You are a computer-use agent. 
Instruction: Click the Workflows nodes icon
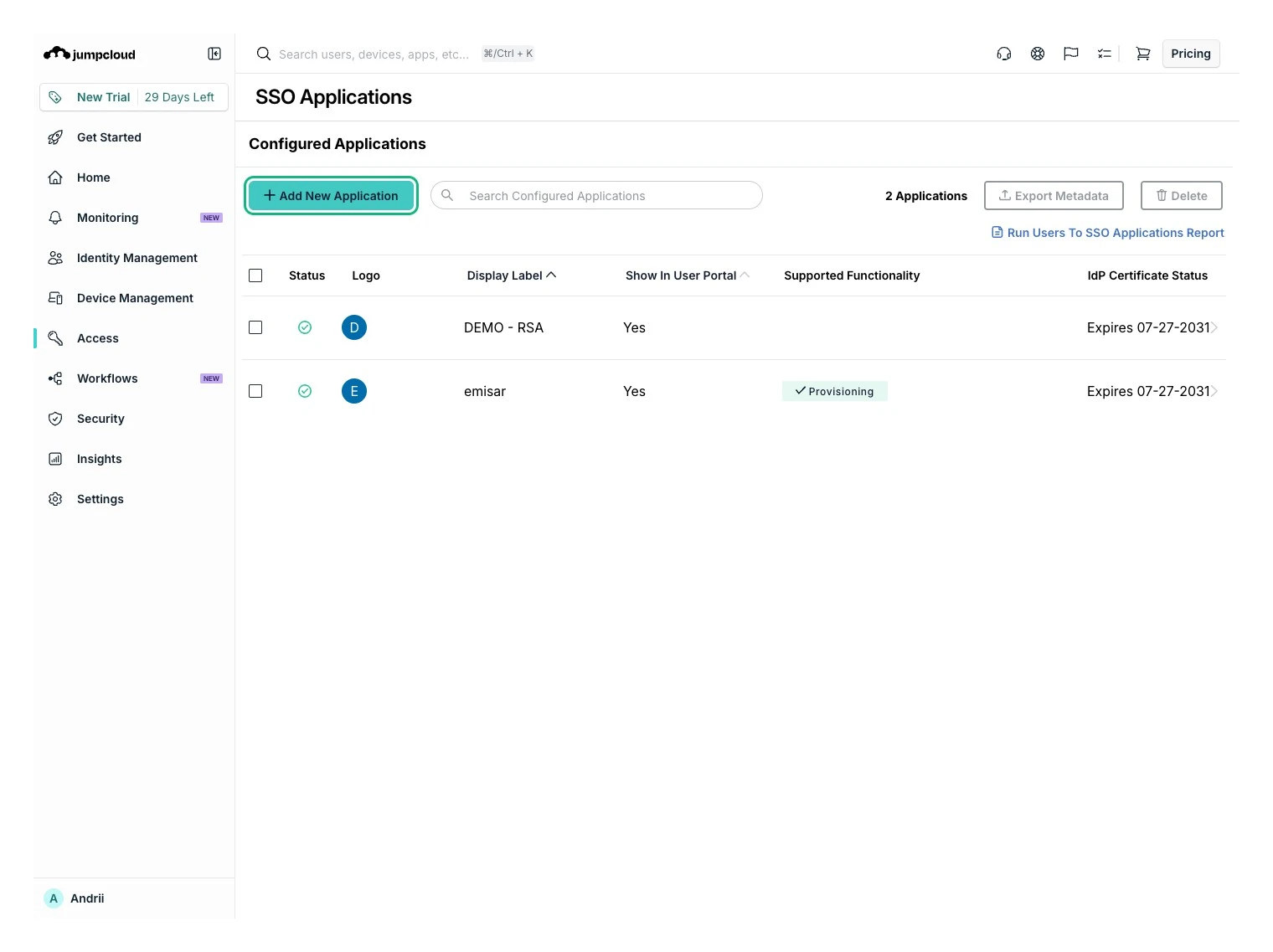click(x=55, y=378)
